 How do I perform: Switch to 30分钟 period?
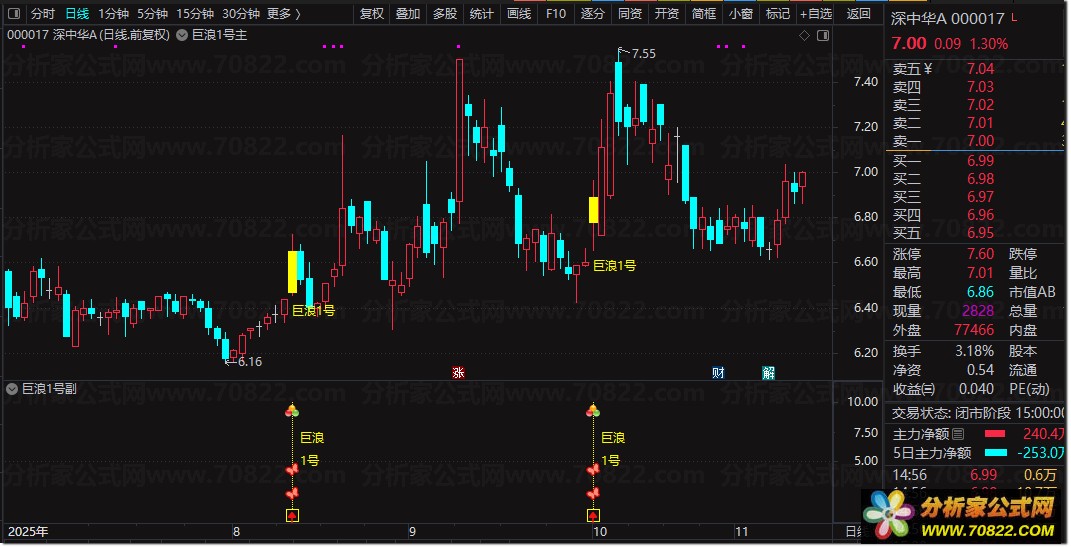pyautogui.click(x=240, y=14)
